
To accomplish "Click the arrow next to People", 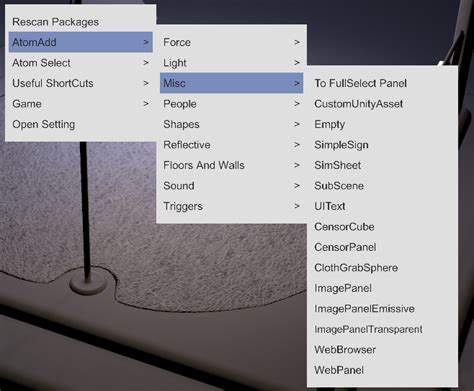I will 297,104.
